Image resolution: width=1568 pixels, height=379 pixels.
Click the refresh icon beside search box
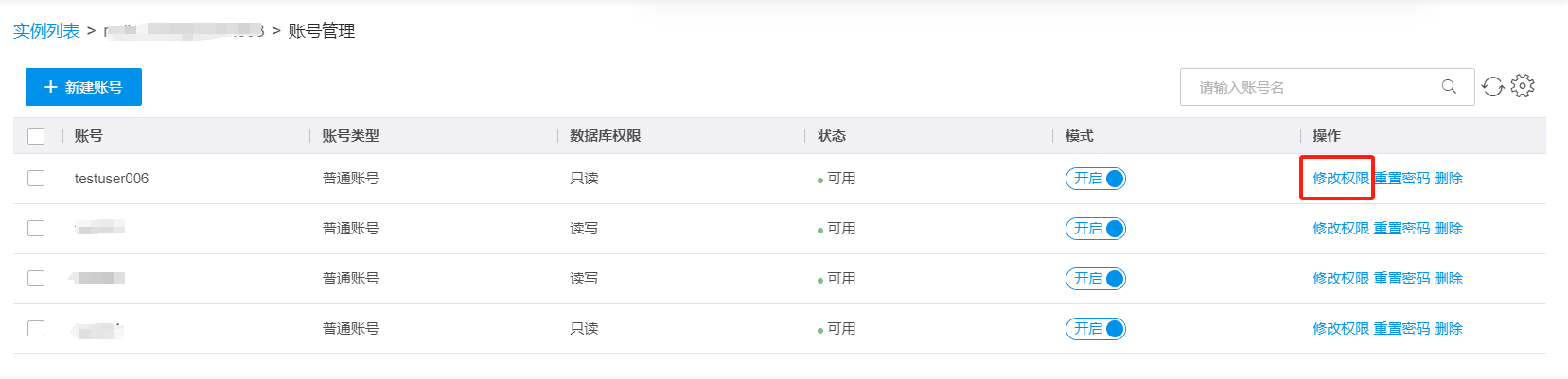tap(1492, 87)
